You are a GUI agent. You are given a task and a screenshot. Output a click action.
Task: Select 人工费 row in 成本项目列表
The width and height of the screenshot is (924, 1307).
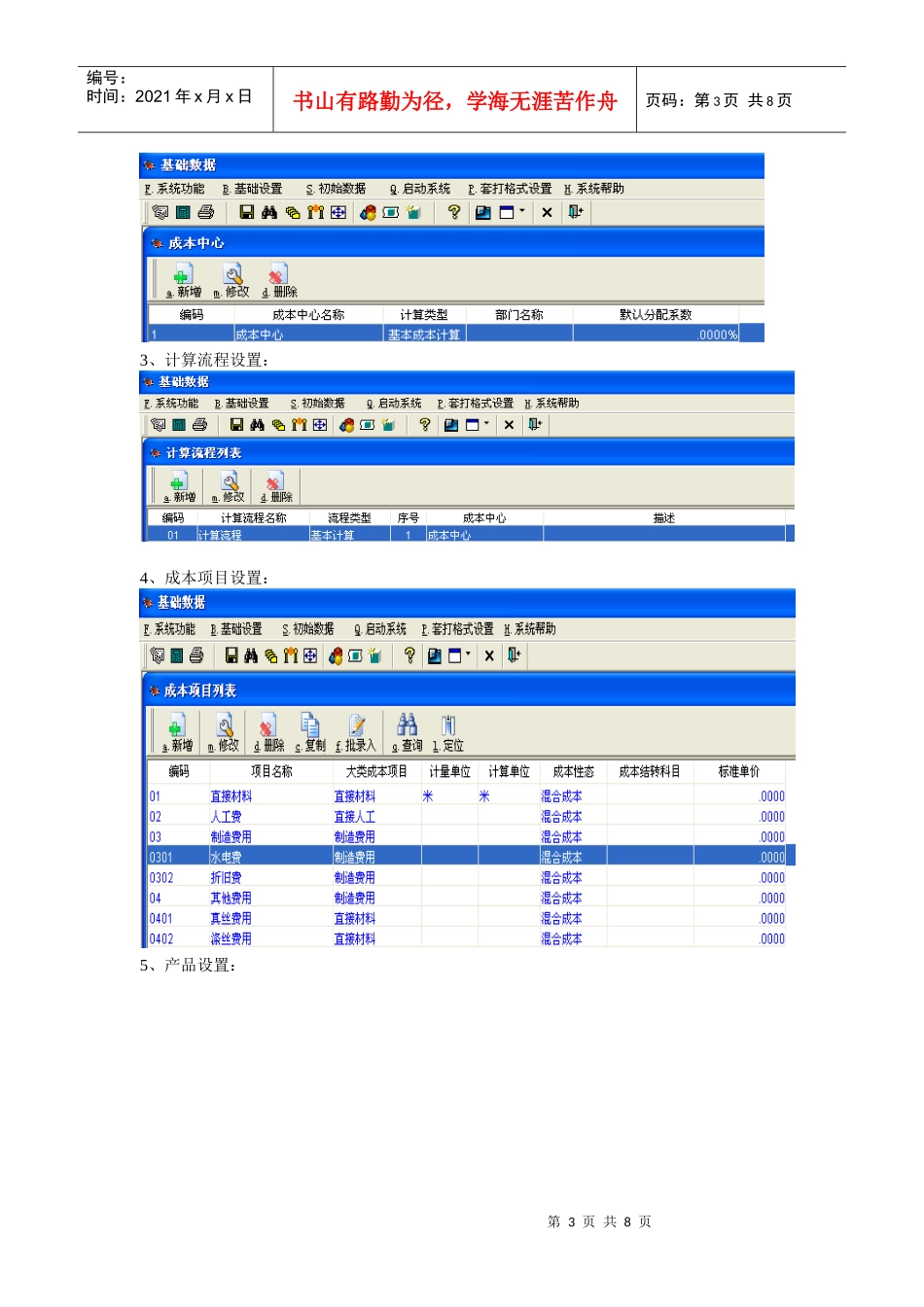point(467,817)
